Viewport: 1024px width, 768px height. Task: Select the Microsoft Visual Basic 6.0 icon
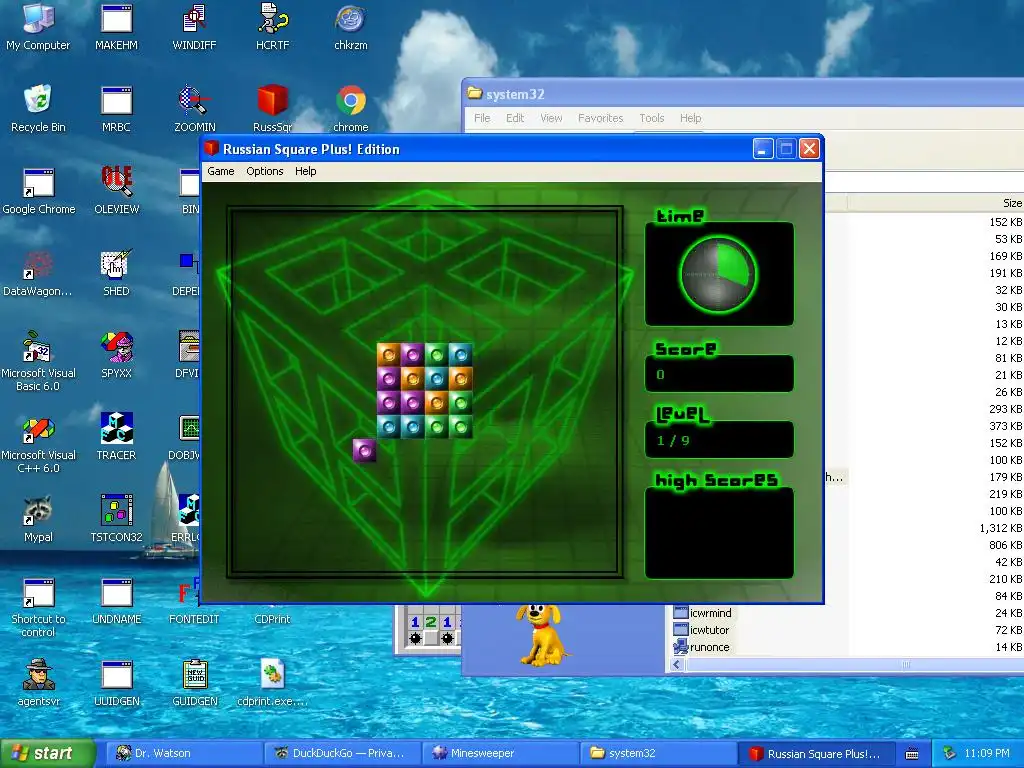[38, 360]
